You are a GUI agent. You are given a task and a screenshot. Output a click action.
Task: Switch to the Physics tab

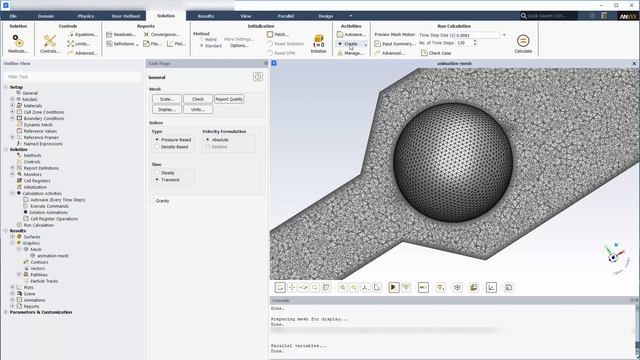coord(86,16)
